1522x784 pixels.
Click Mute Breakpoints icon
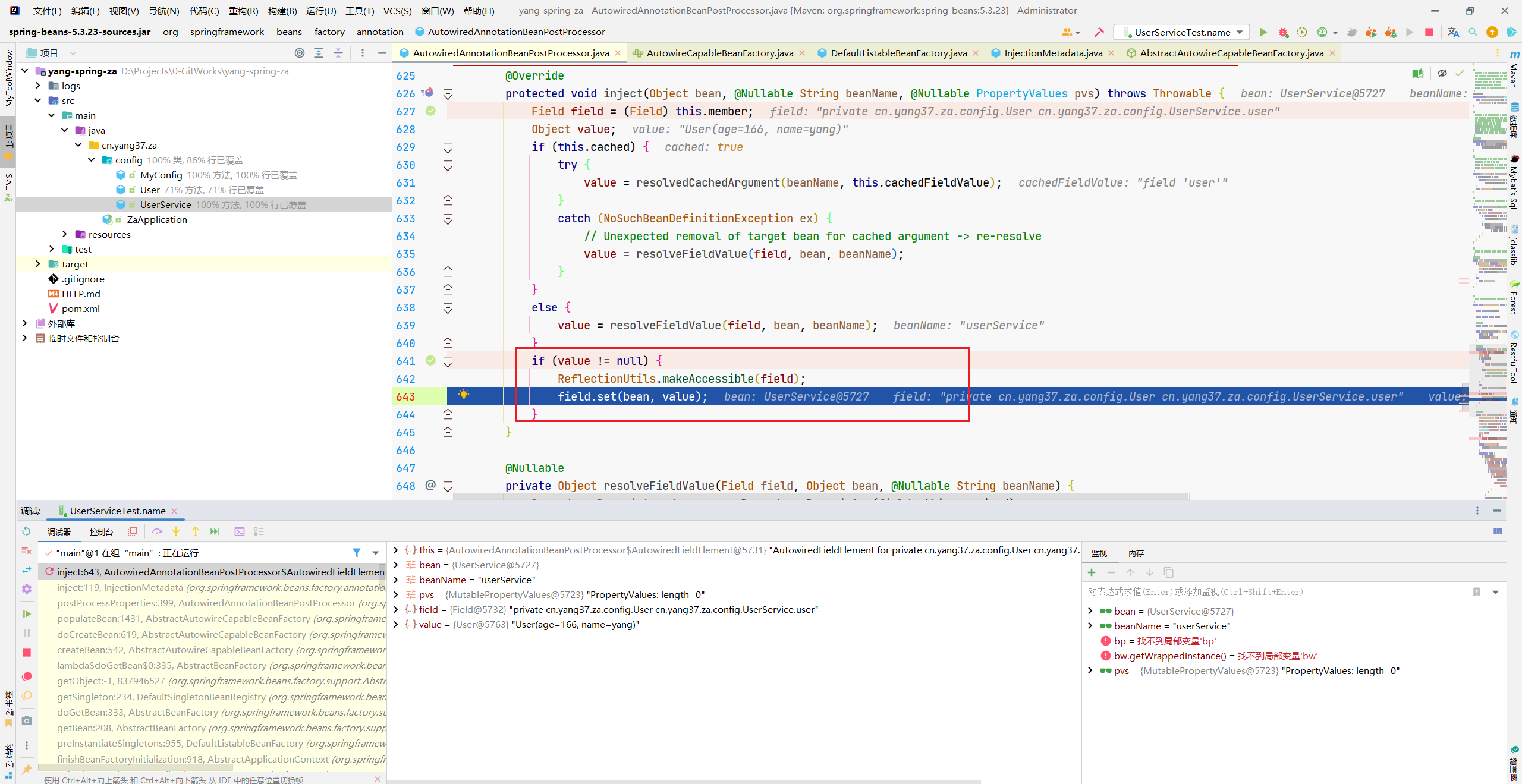point(26,695)
